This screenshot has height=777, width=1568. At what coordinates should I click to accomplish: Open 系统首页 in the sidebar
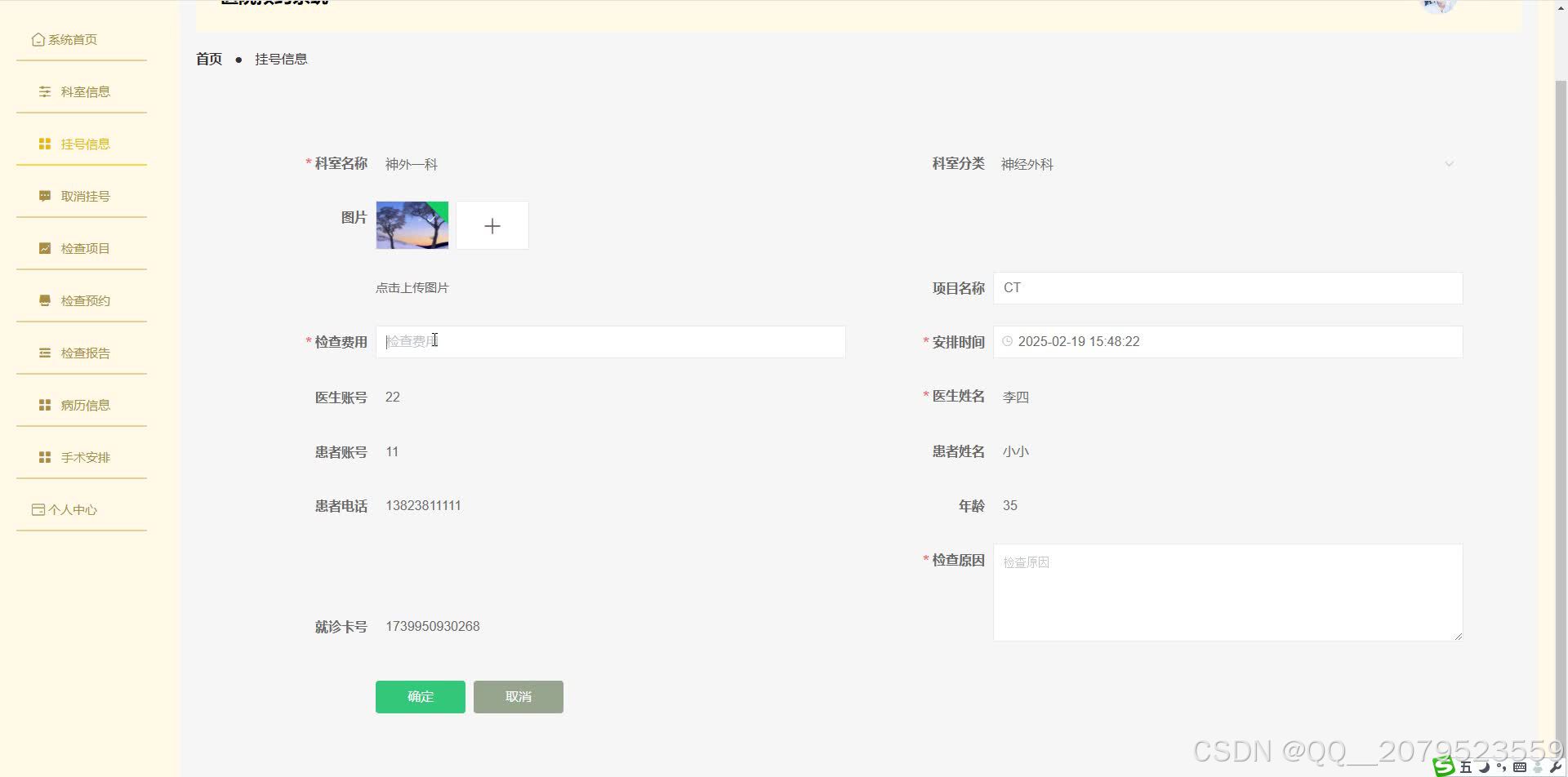tap(82, 39)
